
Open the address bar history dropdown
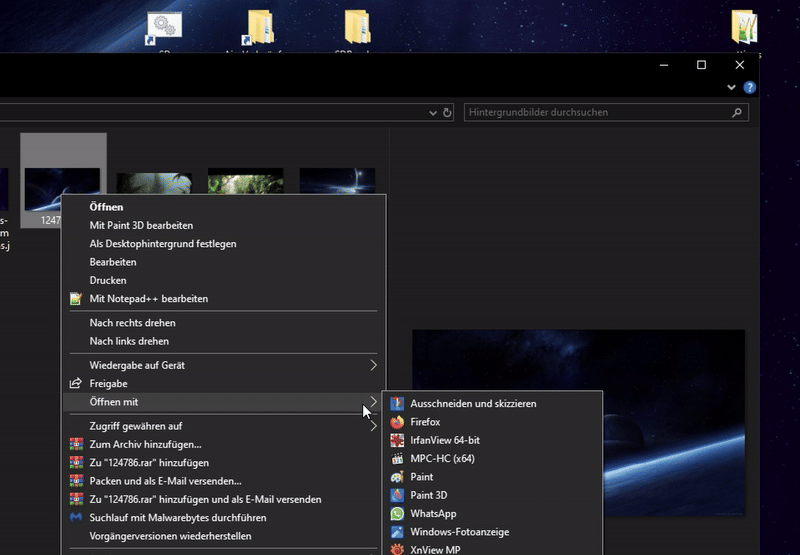(432, 113)
